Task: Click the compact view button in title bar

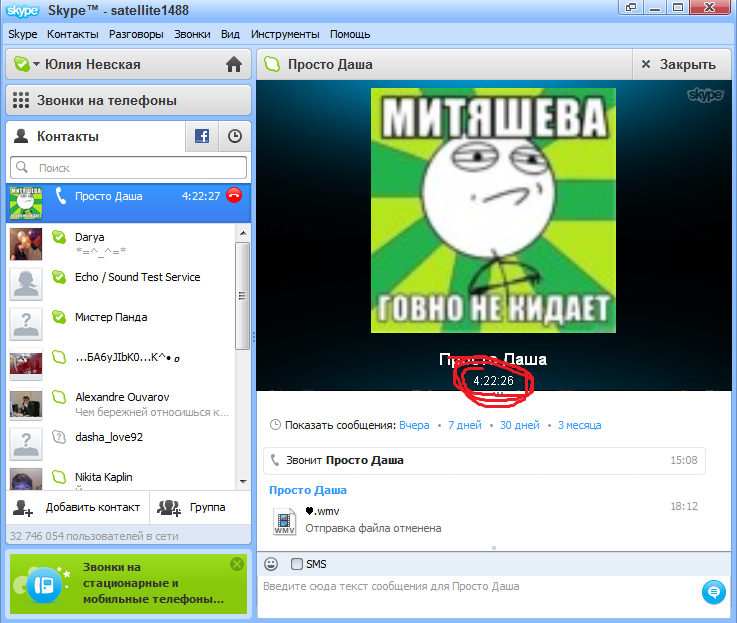Action: 631,8
